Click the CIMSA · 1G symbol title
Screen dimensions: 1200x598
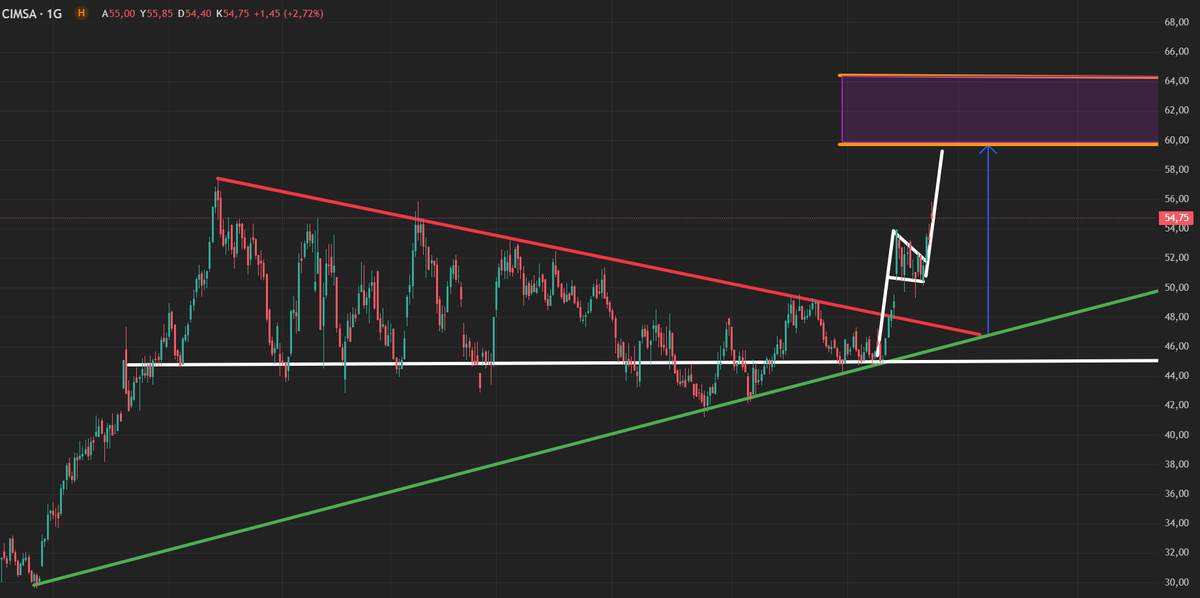[33, 14]
